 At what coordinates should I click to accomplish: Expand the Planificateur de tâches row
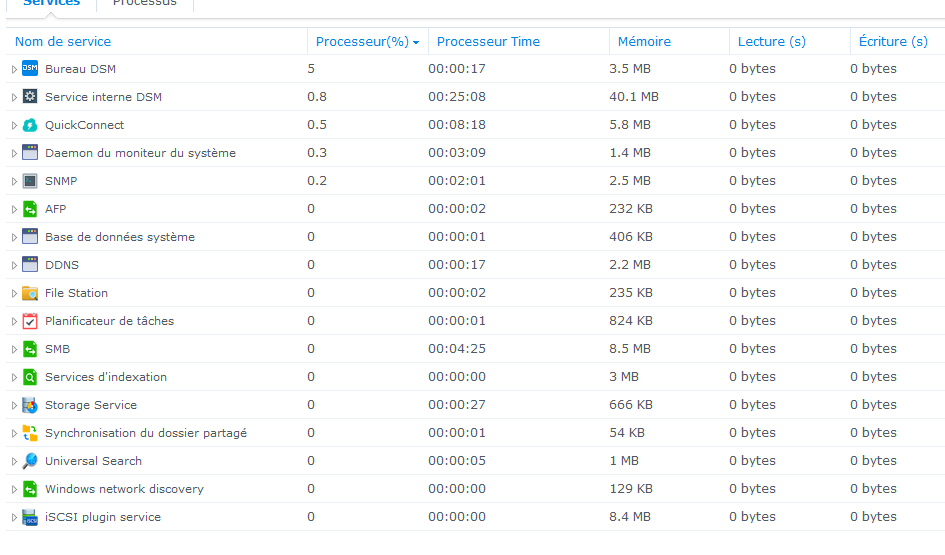[x=14, y=321]
